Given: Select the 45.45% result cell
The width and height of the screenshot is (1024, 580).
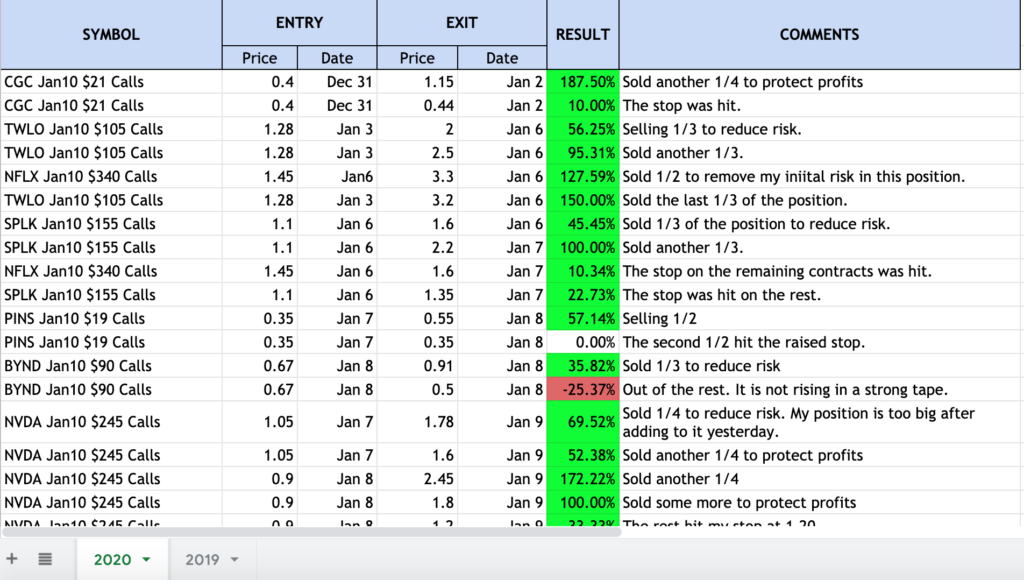Looking at the screenshot, I should pyautogui.click(x=583, y=223).
